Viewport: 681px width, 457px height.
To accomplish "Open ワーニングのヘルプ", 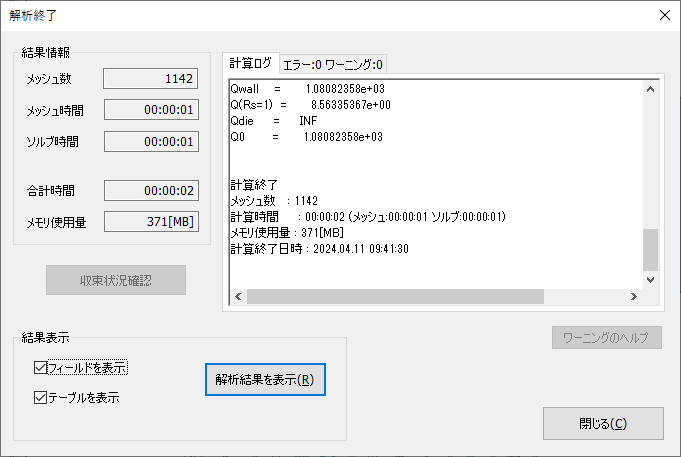I will tap(607, 337).
